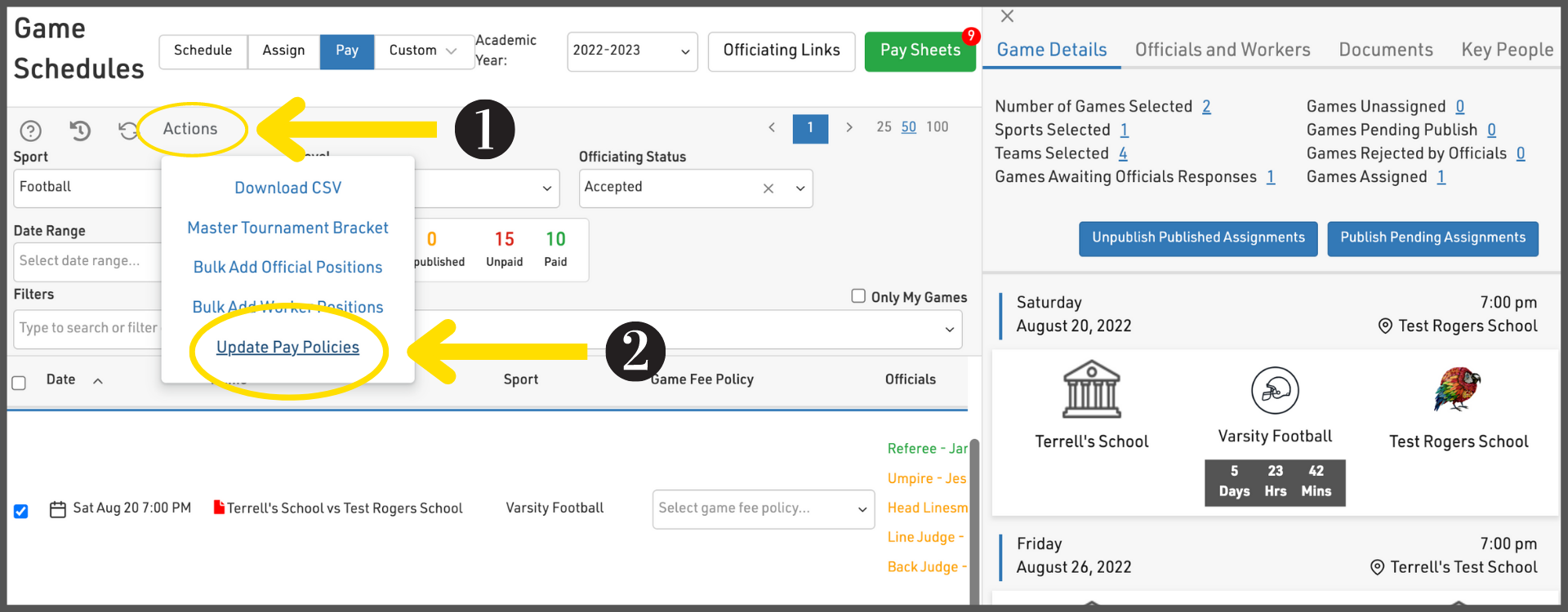Close the Game Details panel
The image size is (1568, 612).
pos(1007,16)
